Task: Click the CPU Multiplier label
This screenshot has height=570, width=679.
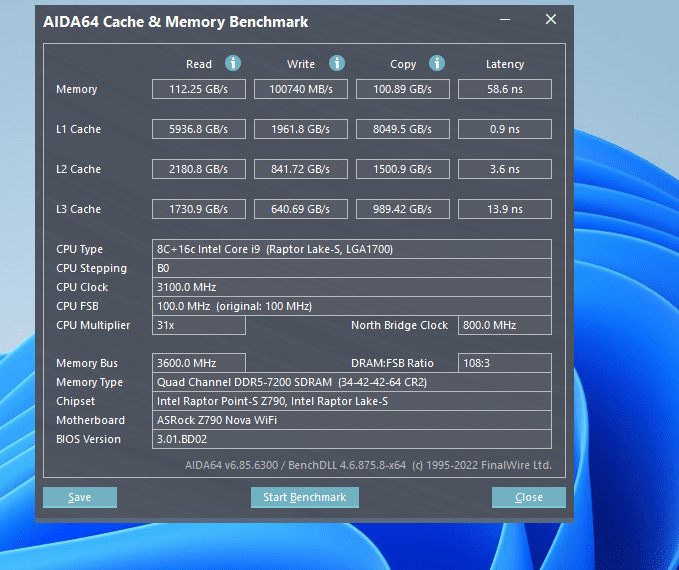Action: (93, 325)
